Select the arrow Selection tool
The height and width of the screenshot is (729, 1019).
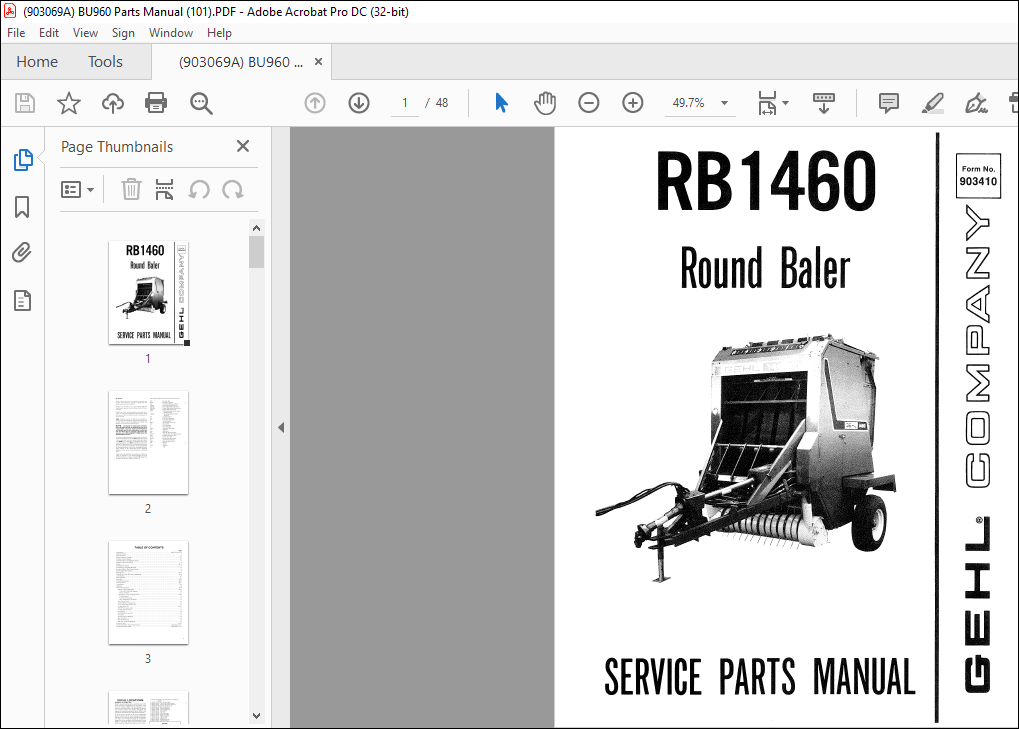(501, 103)
